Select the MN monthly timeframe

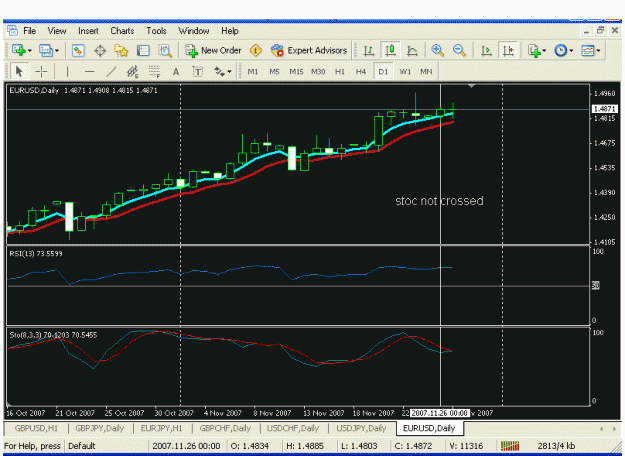[426, 72]
